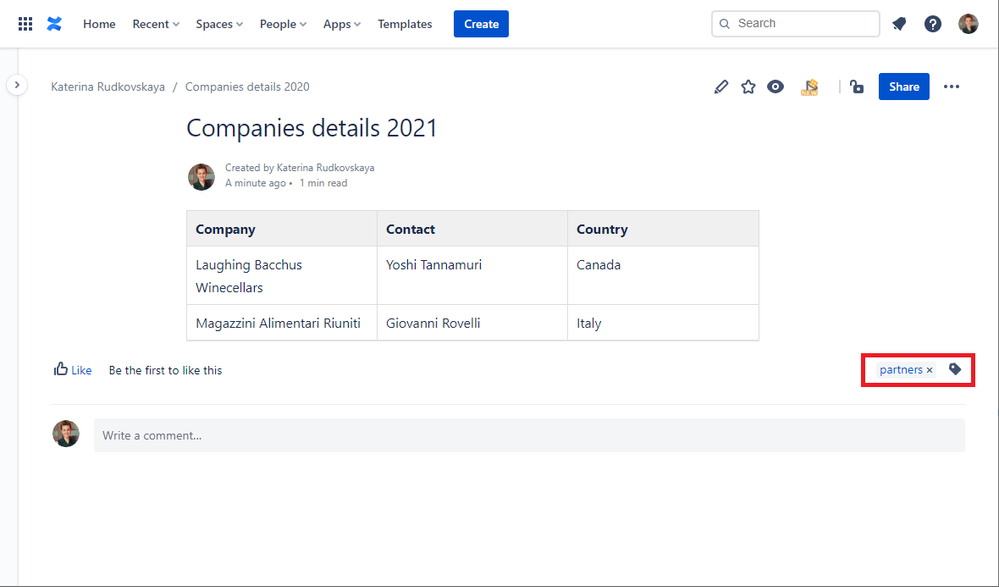Click the add label tag icon
Viewport: 999px width, 587px height.
(x=955, y=369)
